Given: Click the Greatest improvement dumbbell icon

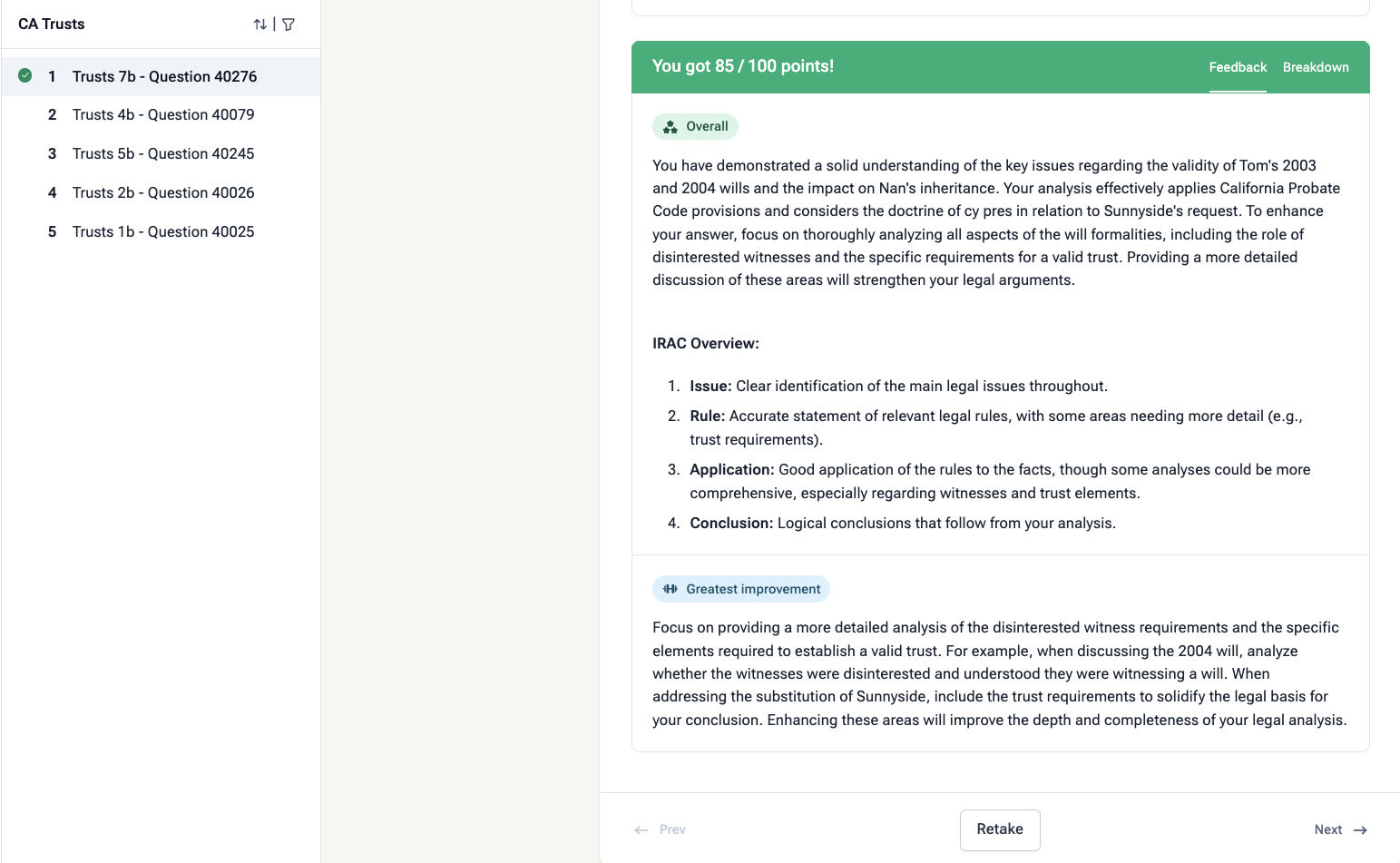Looking at the screenshot, I should click(x=671, y=589).
